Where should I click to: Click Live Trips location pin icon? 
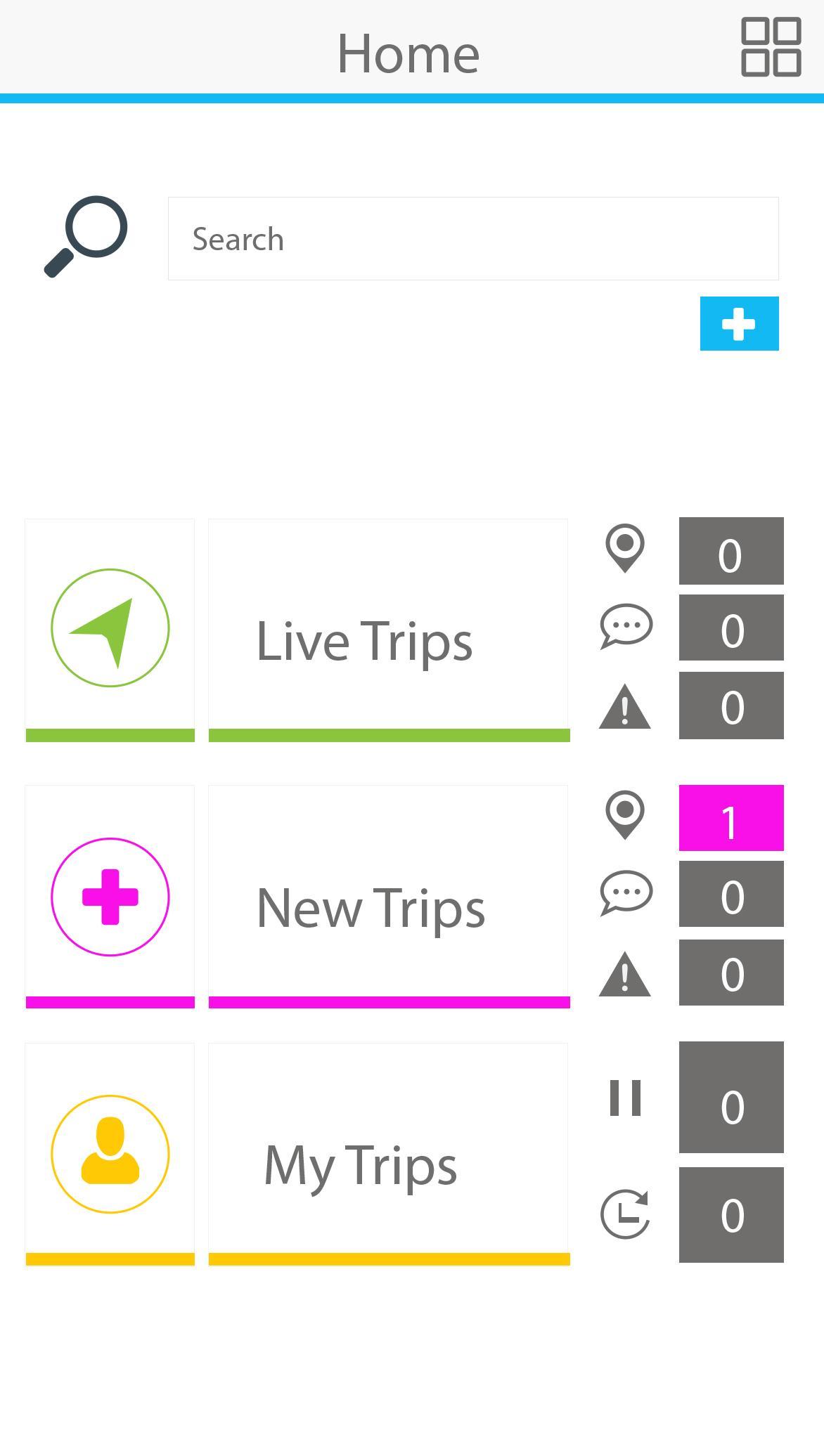[x=624, y=548]
